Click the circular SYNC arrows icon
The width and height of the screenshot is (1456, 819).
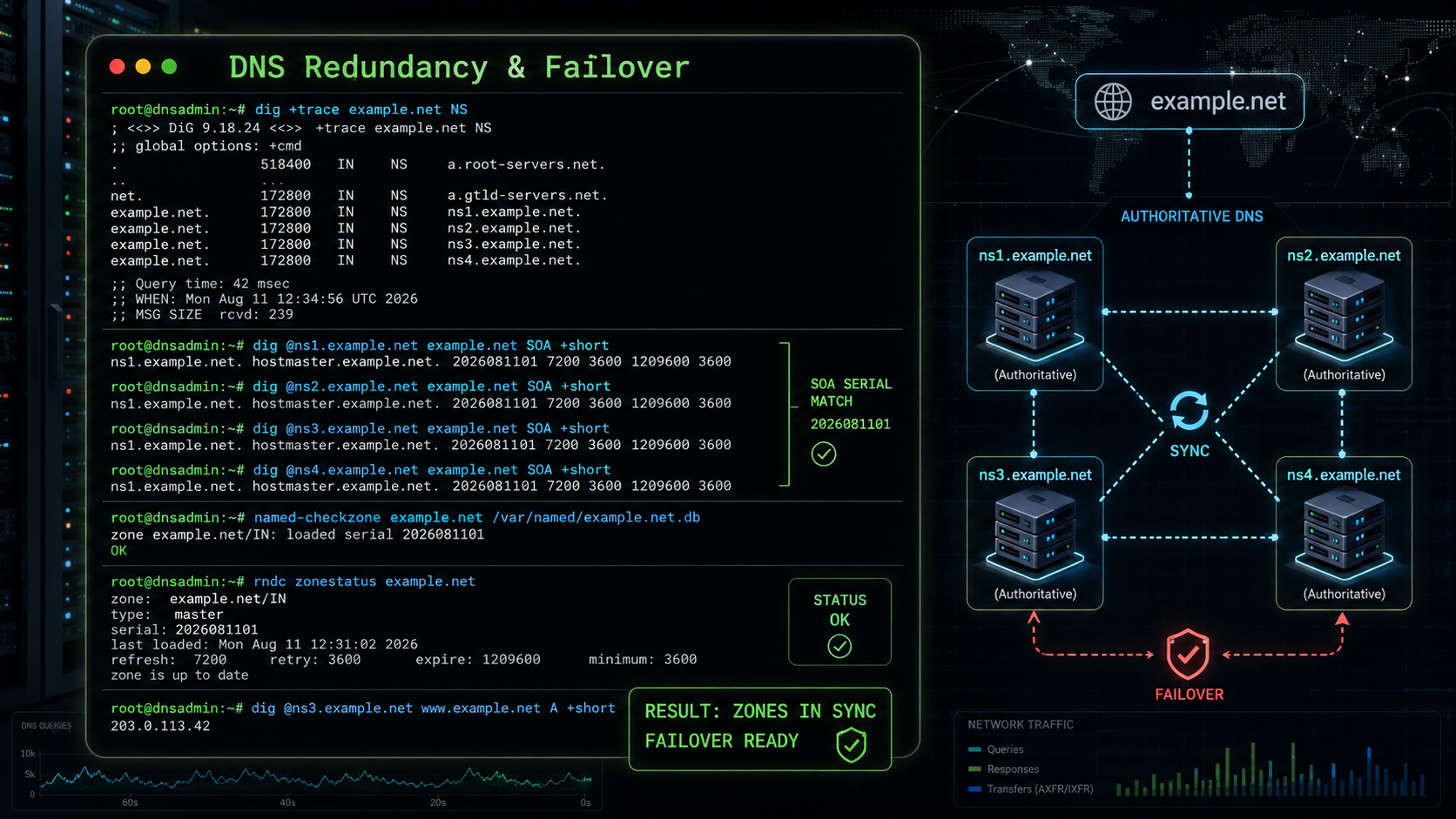pyautogui.click(x=1190, y=411)
